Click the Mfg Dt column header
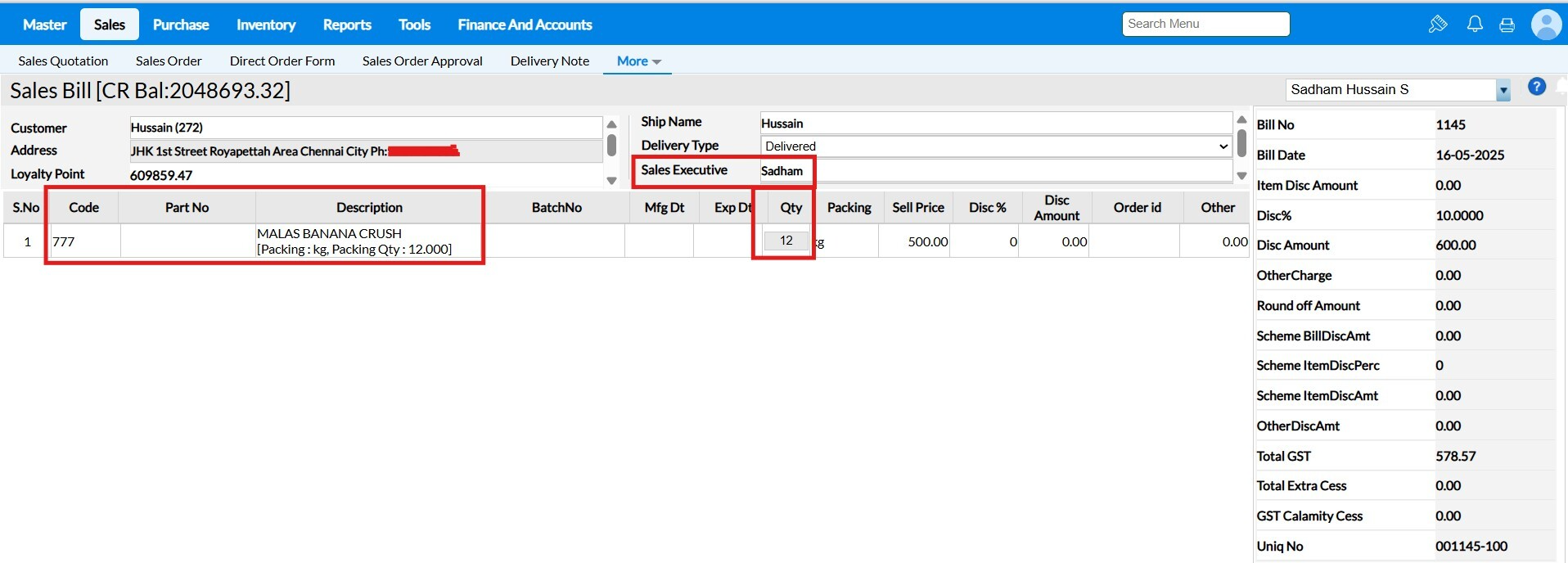 [x=664, y=208]
